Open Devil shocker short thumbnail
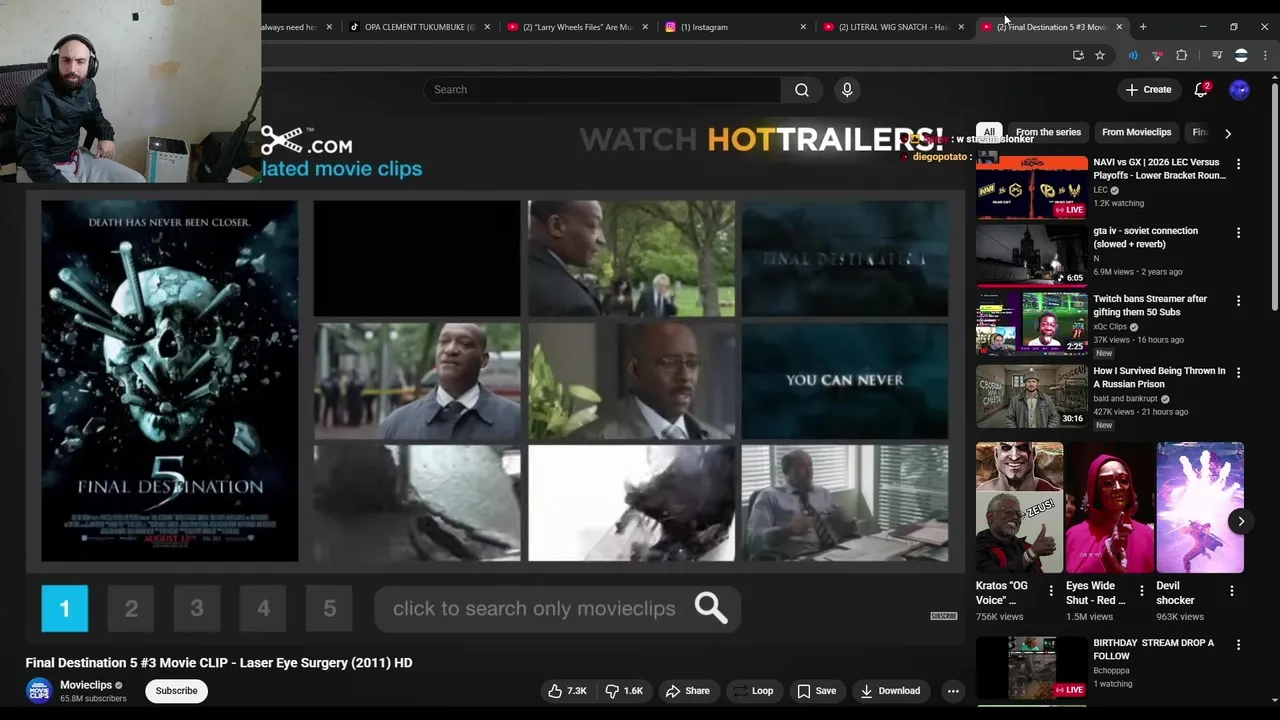This screenshot has width=1280, height=720. click(1200, 507)
